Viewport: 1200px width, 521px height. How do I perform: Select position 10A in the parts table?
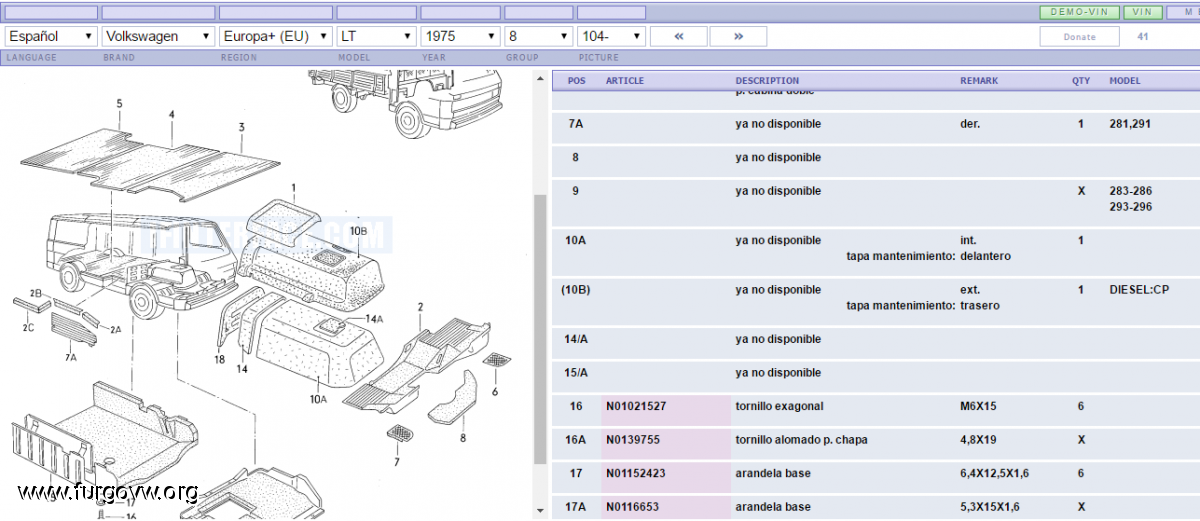click(x=575, y=240)
